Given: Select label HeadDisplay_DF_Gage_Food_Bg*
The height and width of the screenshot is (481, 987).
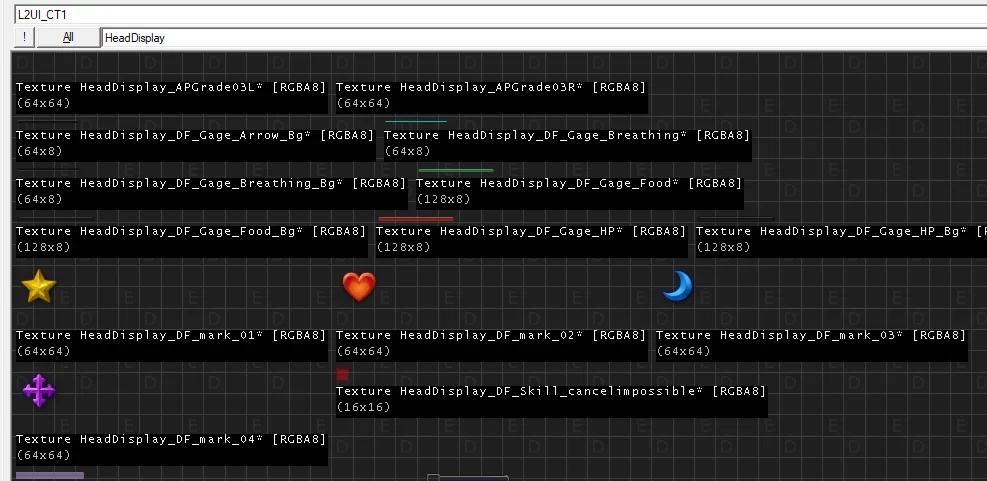Looking at the screenshot, I should tap(191, 231).
